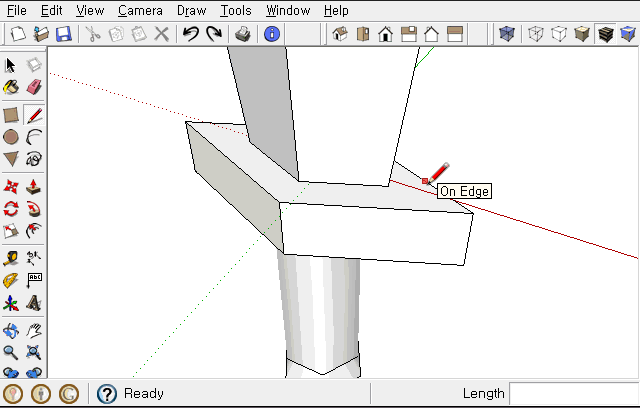Click the Ready status text
The width and height of the screenshot is (640, 408).
144,393
